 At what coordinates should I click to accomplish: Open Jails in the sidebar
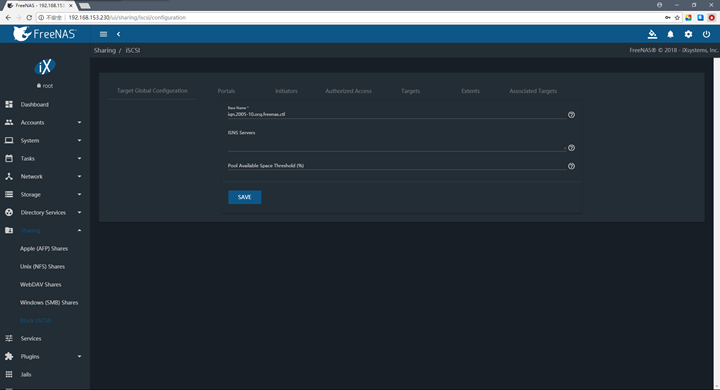pyautogui.click(x=26, y=374)
